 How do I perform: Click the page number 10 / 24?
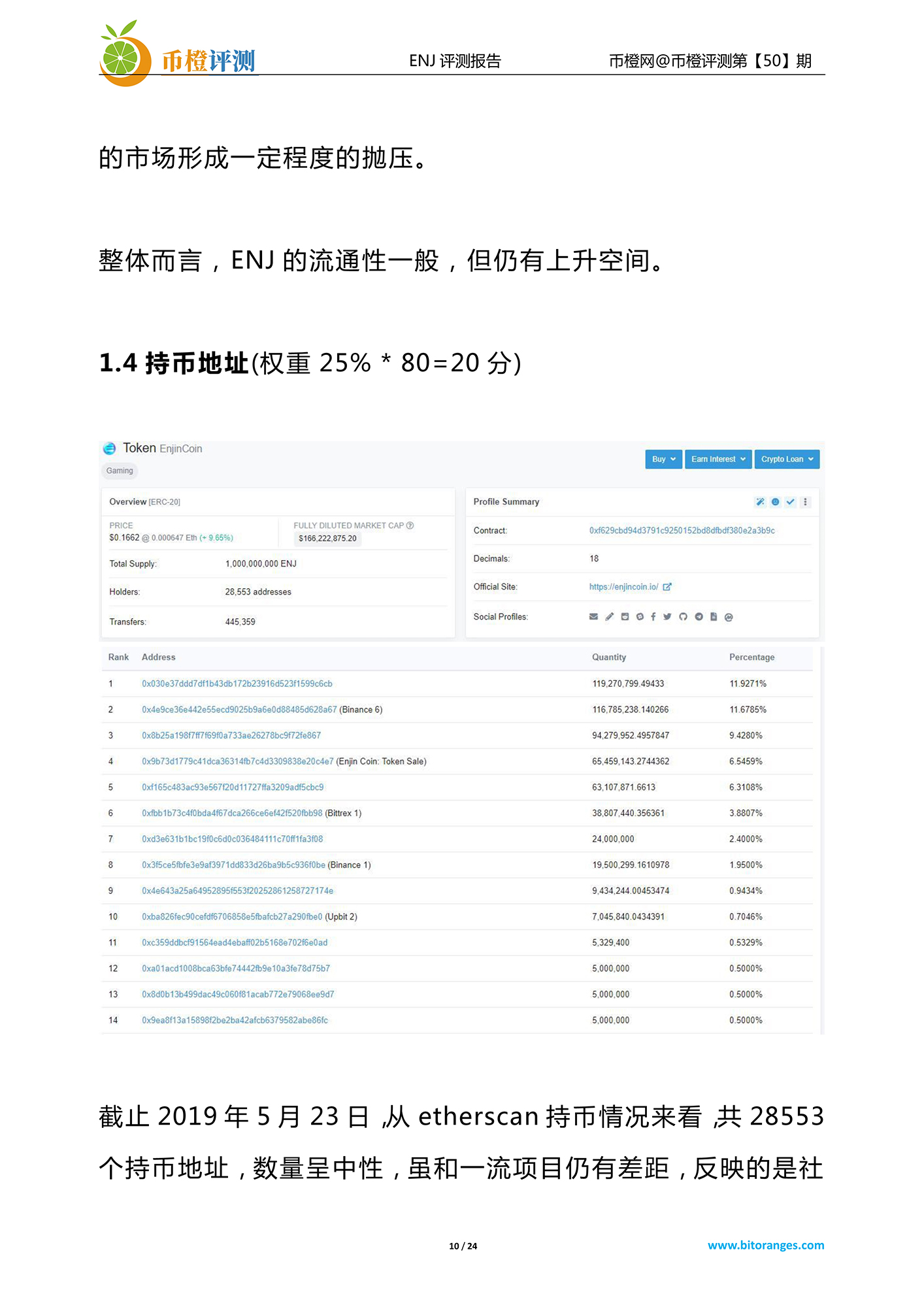(x=463, y=1246)
